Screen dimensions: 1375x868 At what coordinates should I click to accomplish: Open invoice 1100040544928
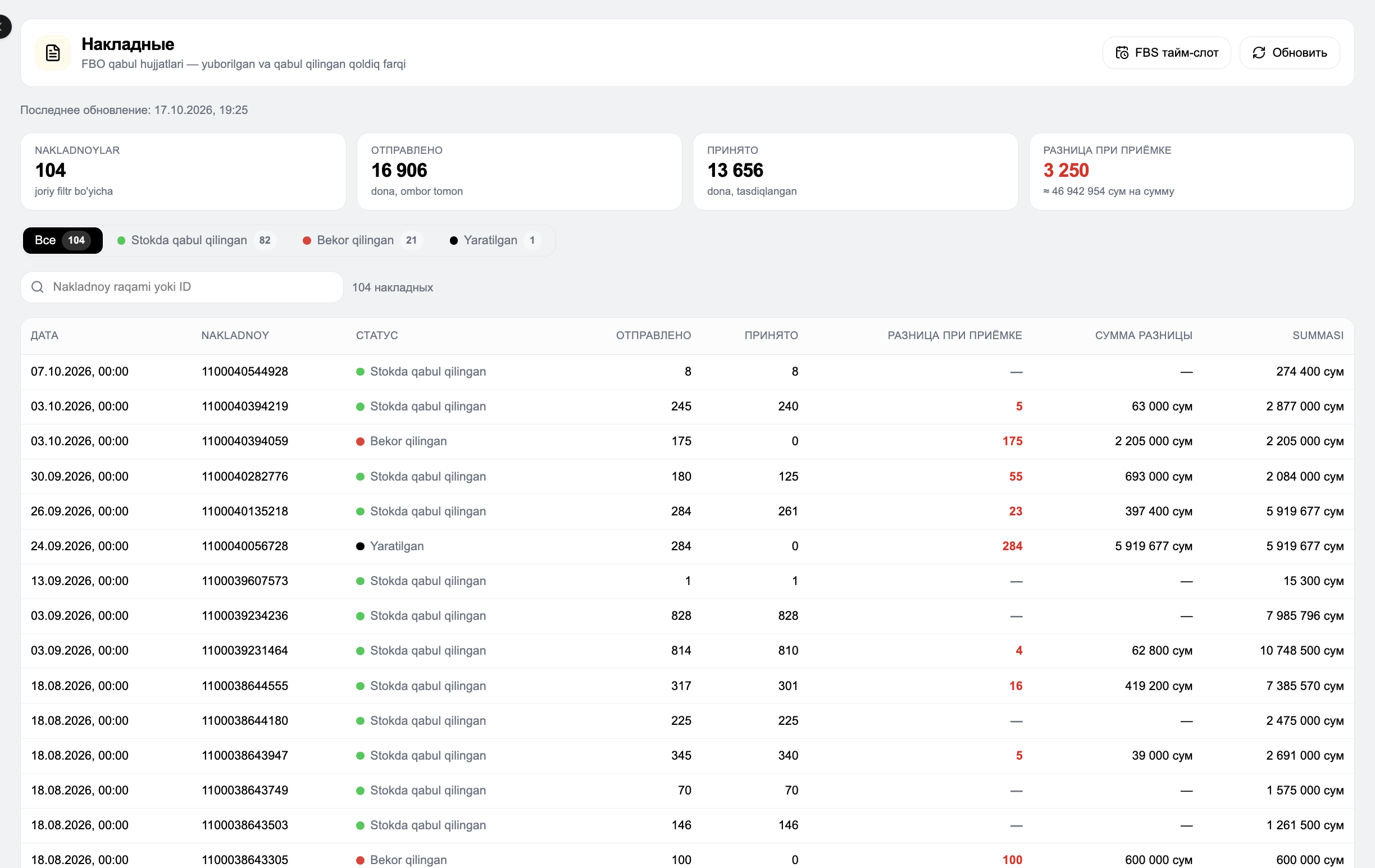245,372
